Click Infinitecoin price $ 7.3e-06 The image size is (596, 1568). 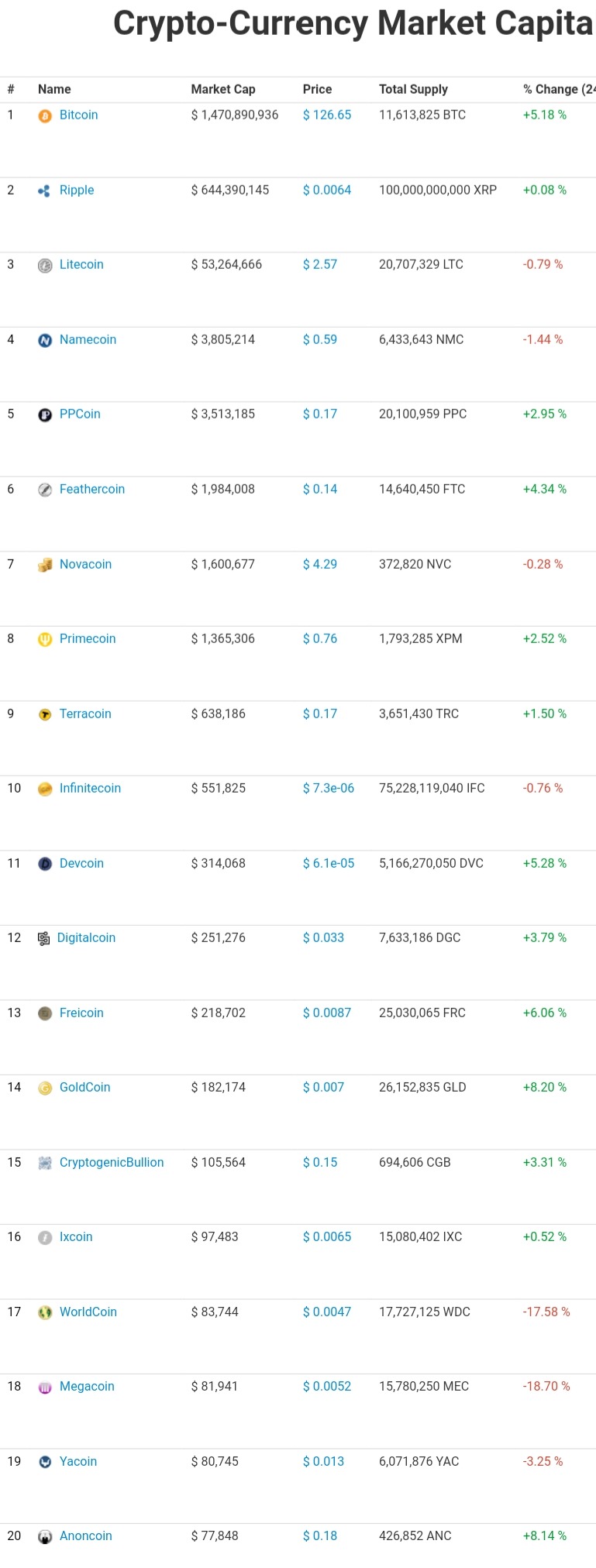click(x=329, y=788)
